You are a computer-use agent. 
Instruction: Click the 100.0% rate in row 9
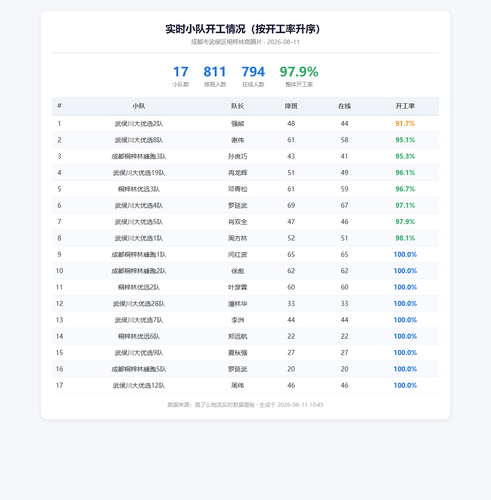405,255
